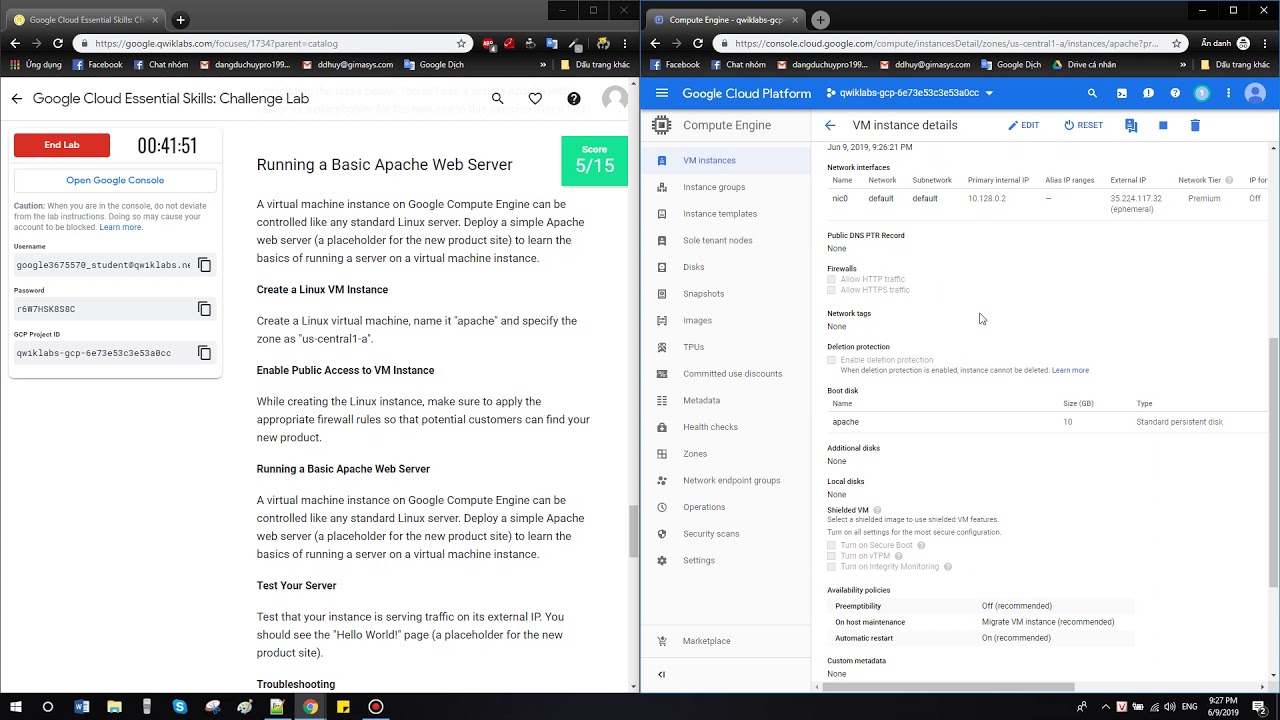This screenshot has width=1280, height=720.
Task: Open the GCP navigation hamburger menu
Action: coord(661,93)
